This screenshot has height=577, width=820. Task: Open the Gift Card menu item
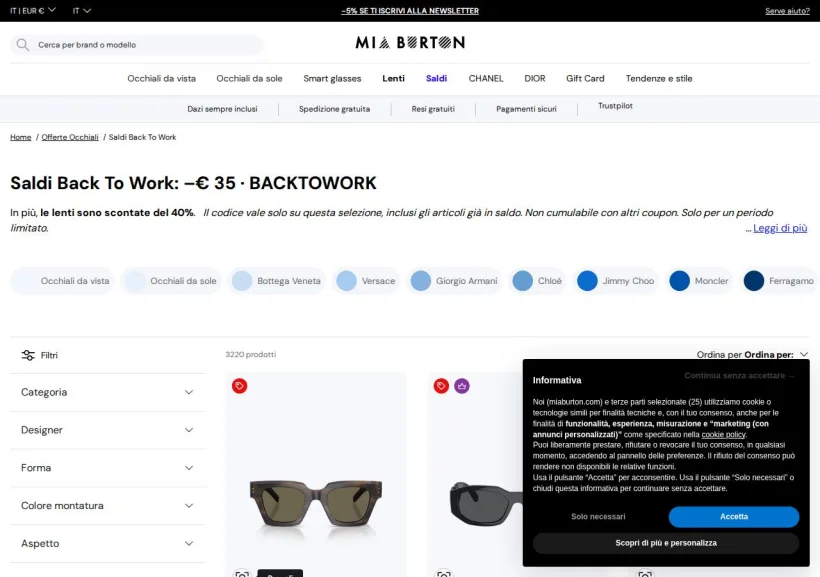(585, 78)
